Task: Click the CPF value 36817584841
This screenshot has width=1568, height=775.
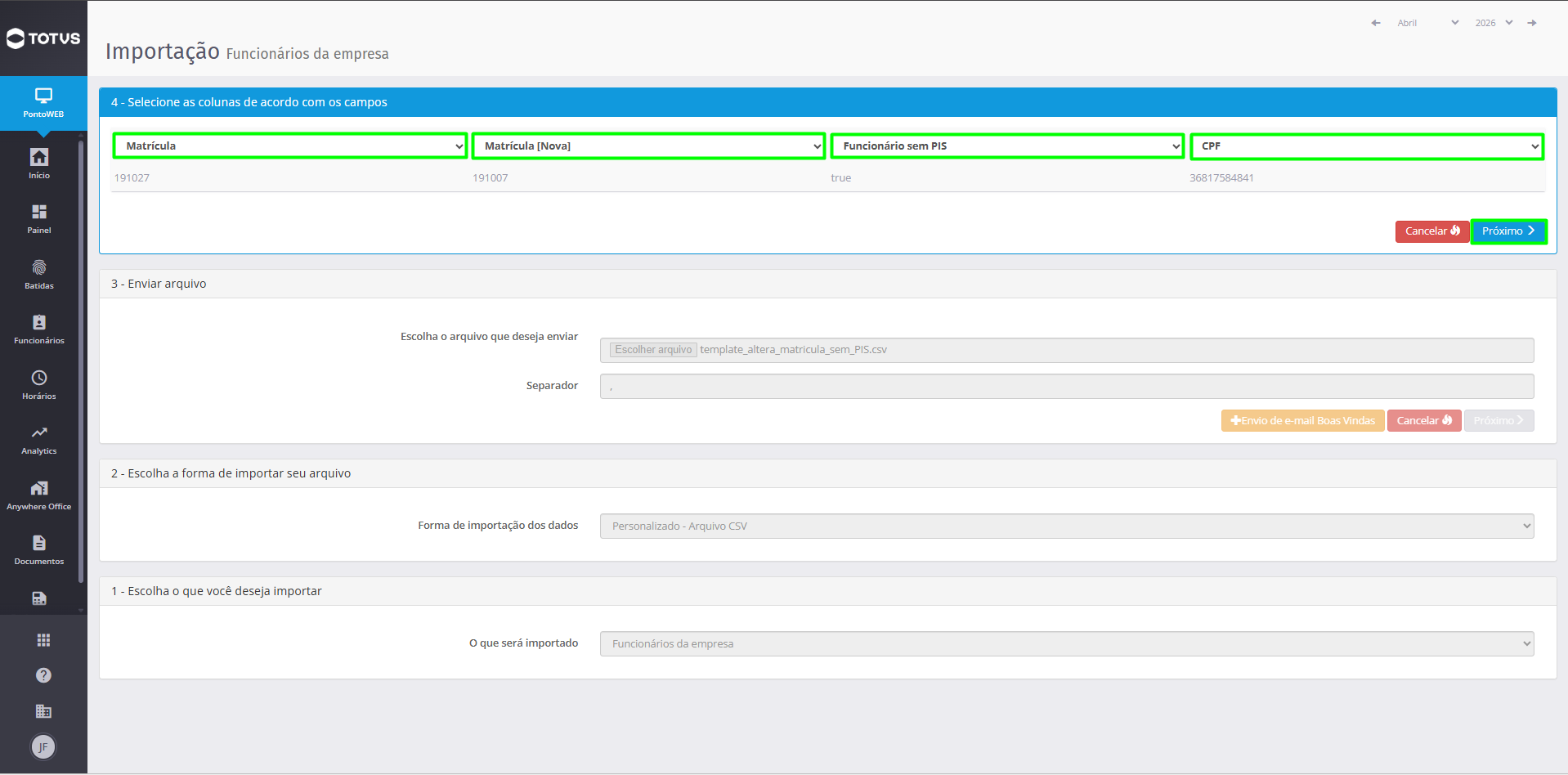Action: tap(1221, 178)
